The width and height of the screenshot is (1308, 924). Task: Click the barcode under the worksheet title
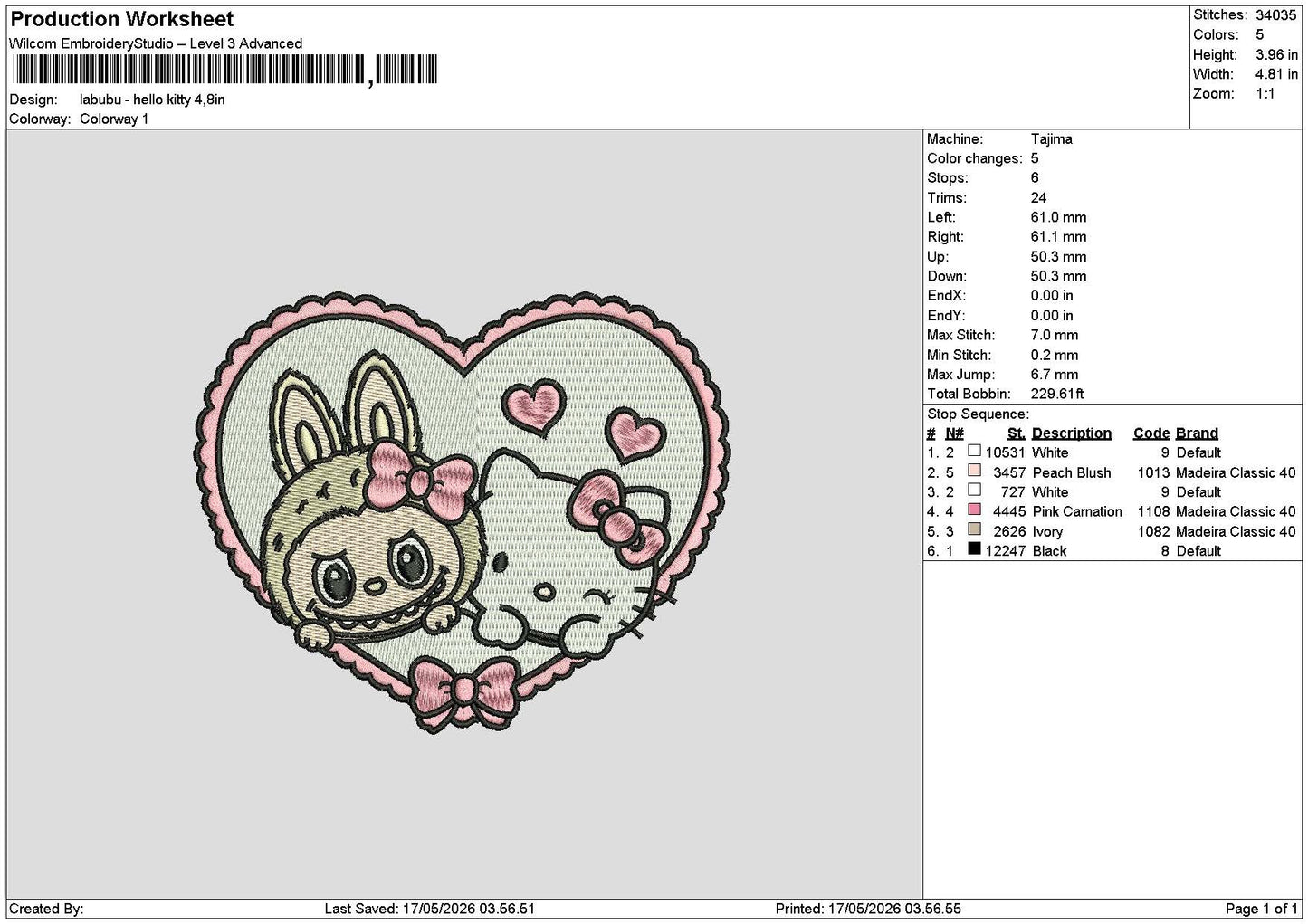[224, 70]
